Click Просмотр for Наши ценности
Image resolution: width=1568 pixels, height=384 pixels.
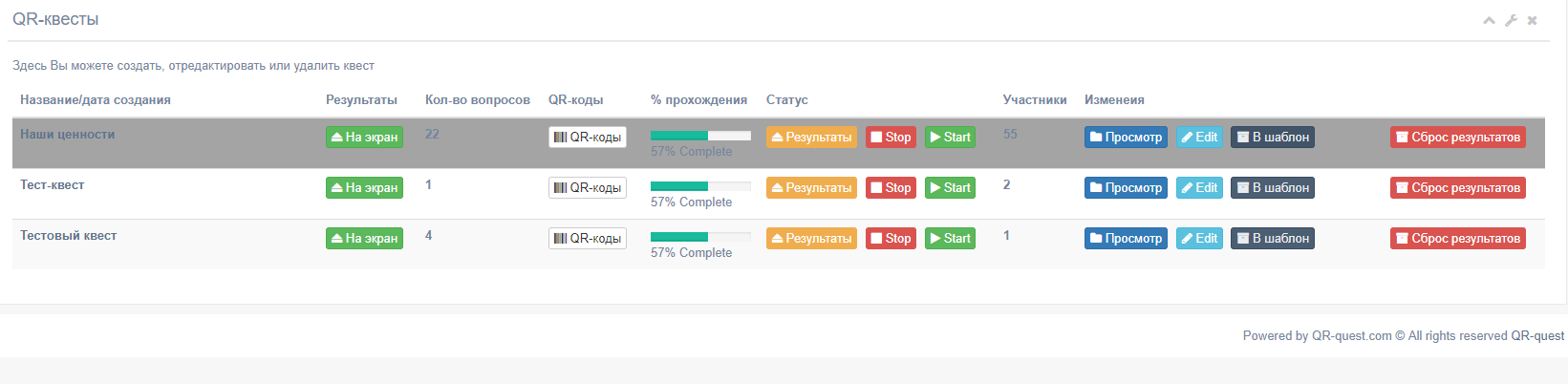tap(1126, 138)
